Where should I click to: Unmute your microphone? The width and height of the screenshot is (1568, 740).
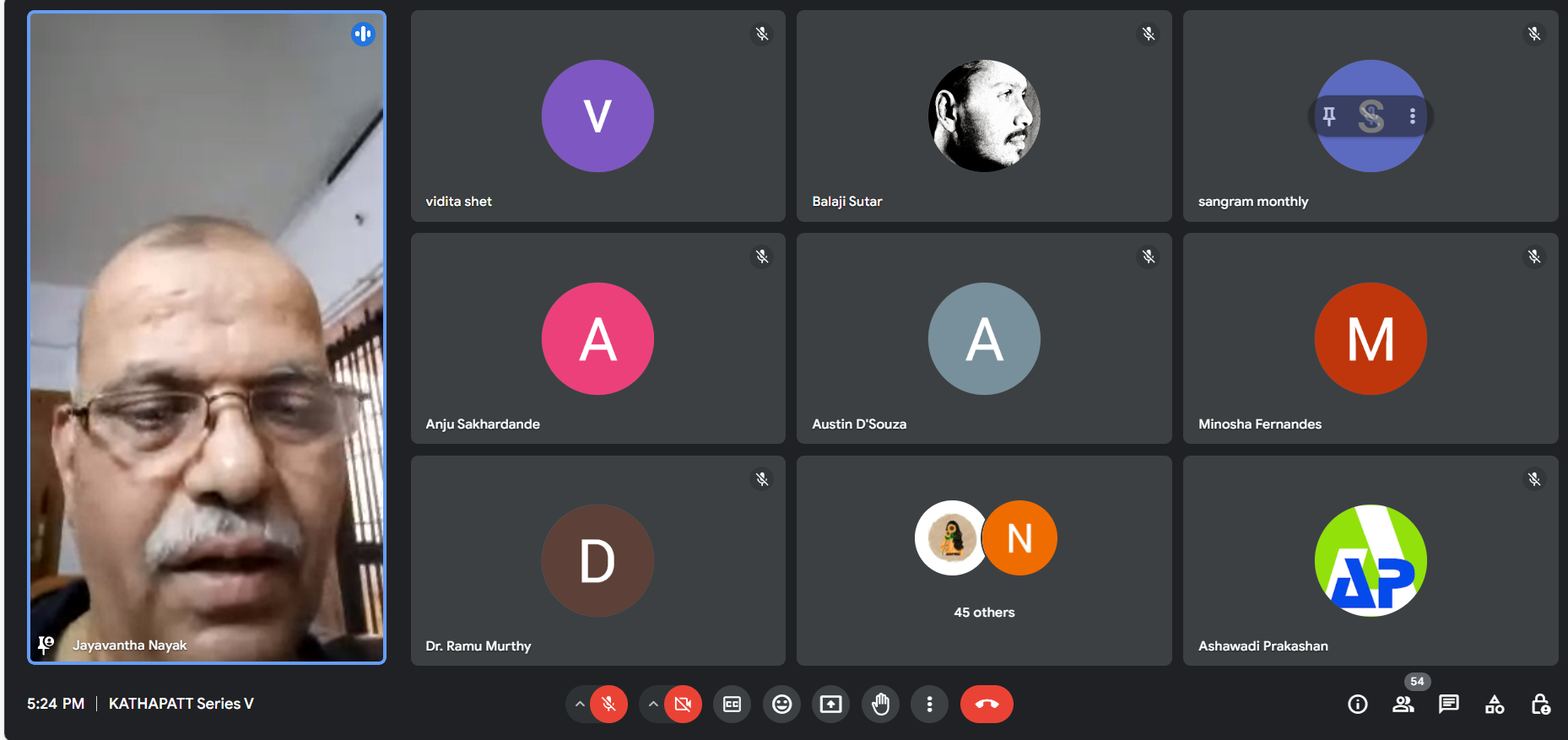coord(608,704)
